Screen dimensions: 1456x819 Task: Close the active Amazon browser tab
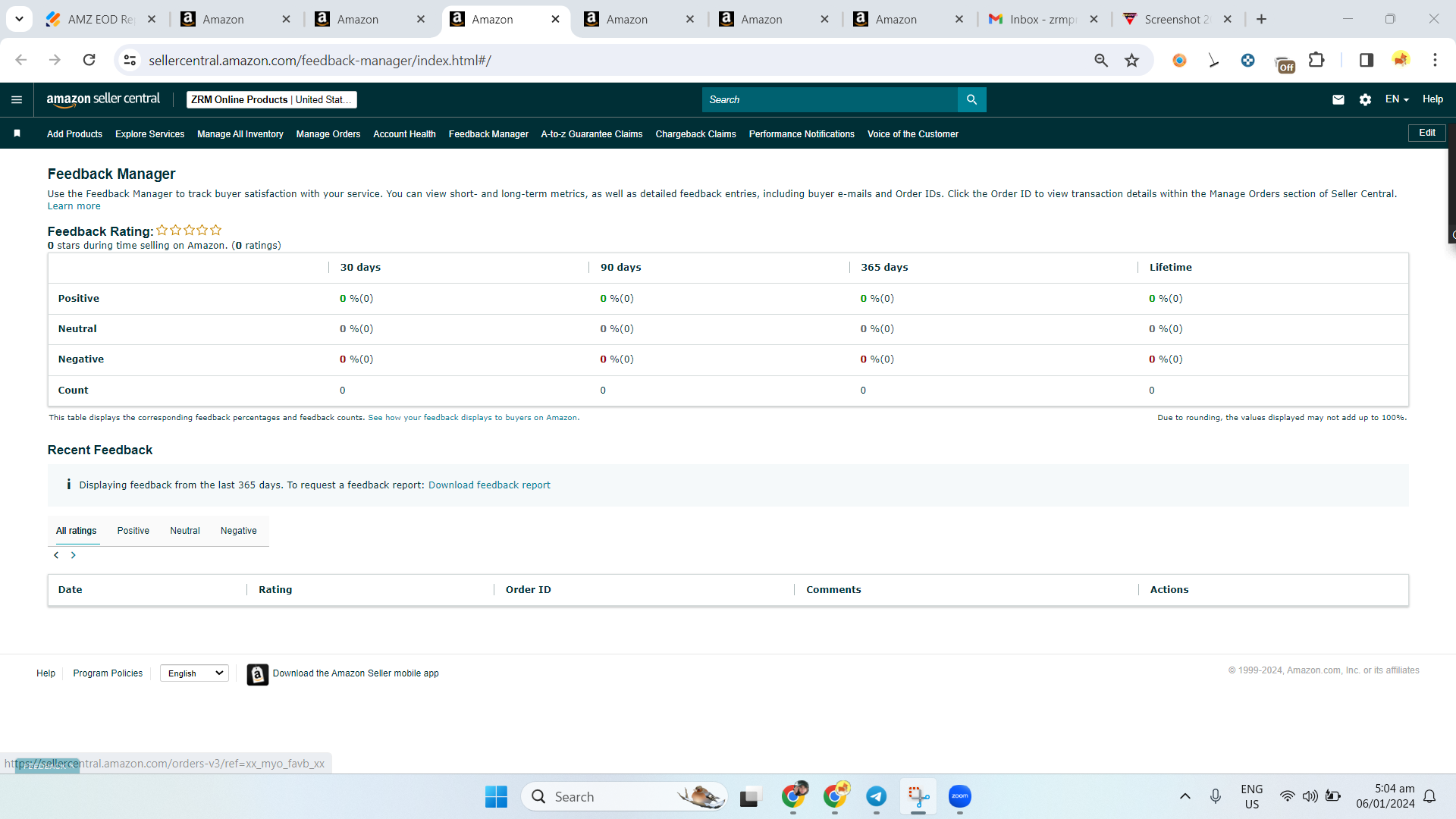(555, 19)
